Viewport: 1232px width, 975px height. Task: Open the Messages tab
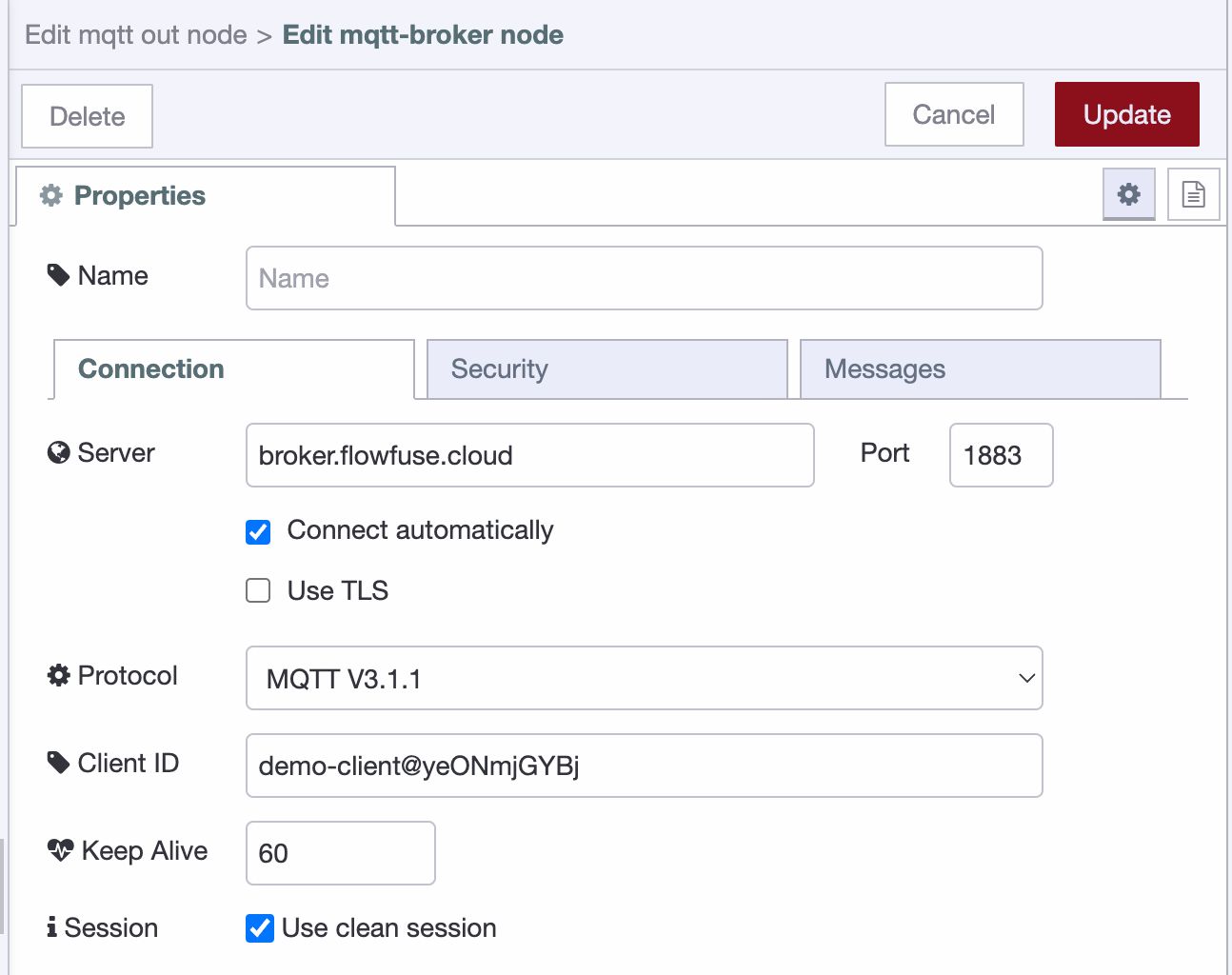[980, 369]
